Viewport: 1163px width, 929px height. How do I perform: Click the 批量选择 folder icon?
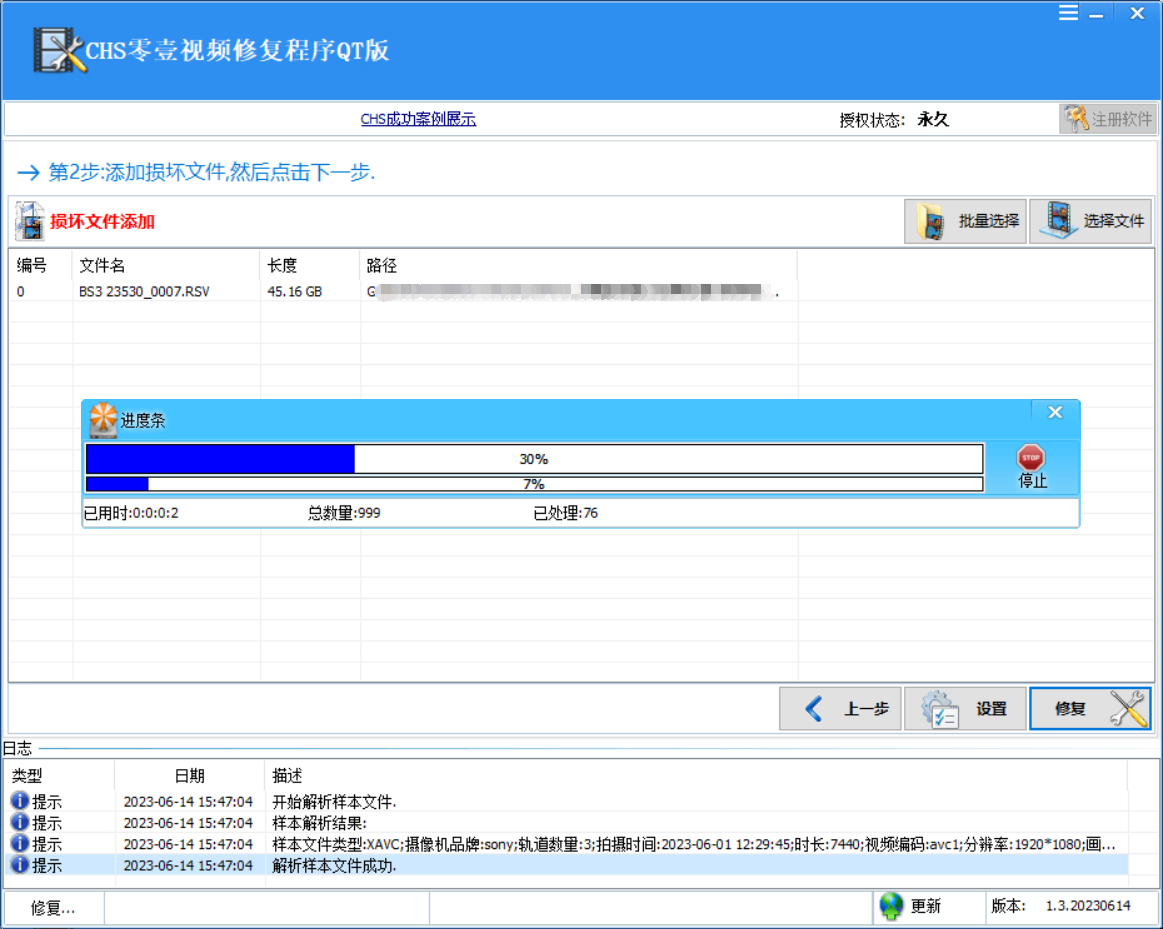tap(931, 221)
